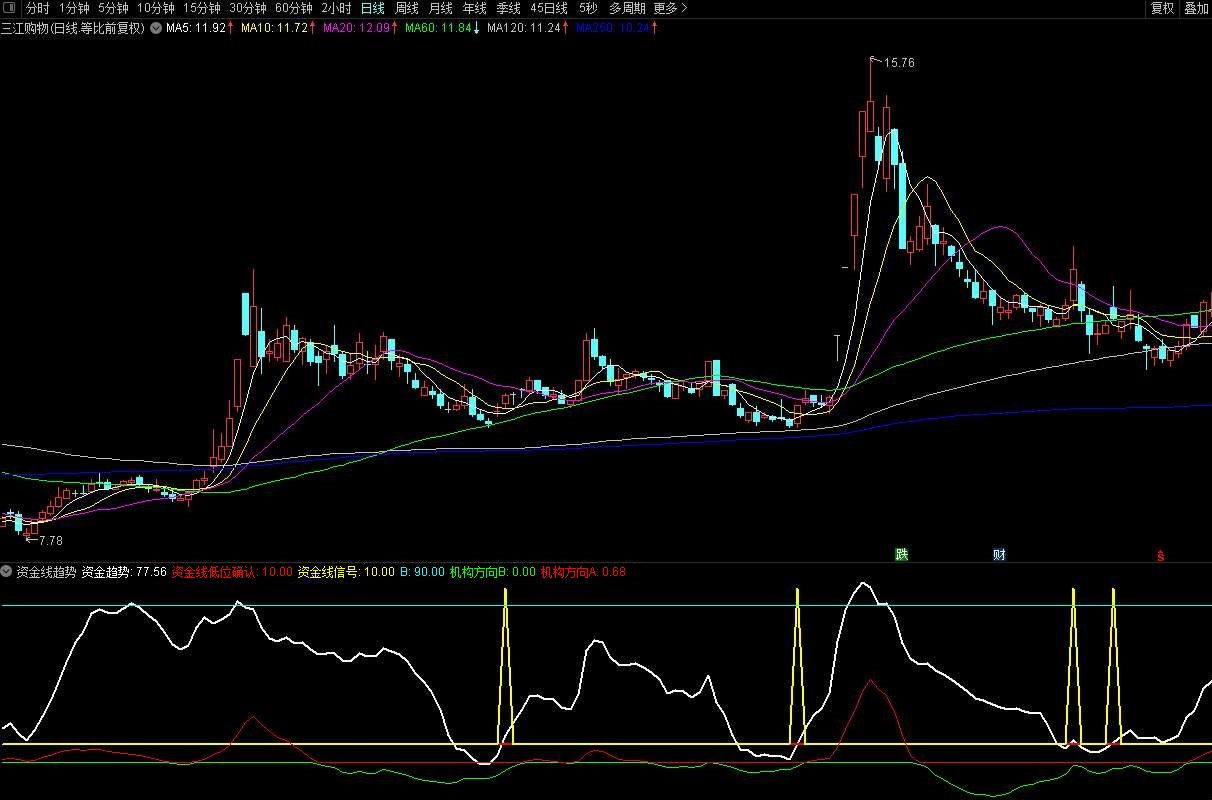Image resolution: width=1212 pixels, height=800 pixels.
Task: Toggle the 复权 price adjustment option
Action: pyautogui.click(x=1162, y=8)
